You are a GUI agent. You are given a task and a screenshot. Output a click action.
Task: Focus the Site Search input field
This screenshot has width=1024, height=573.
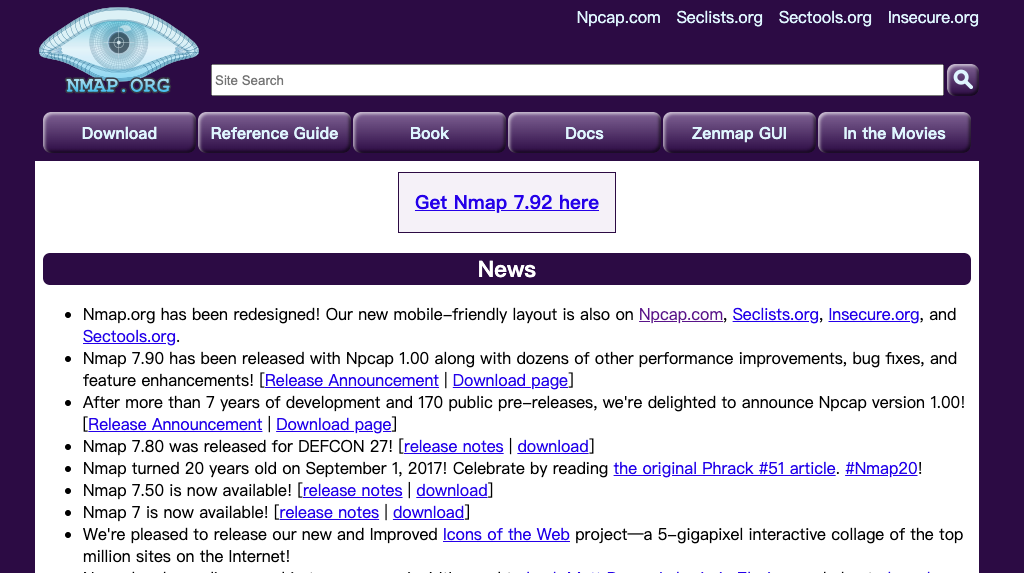point(577,80)
